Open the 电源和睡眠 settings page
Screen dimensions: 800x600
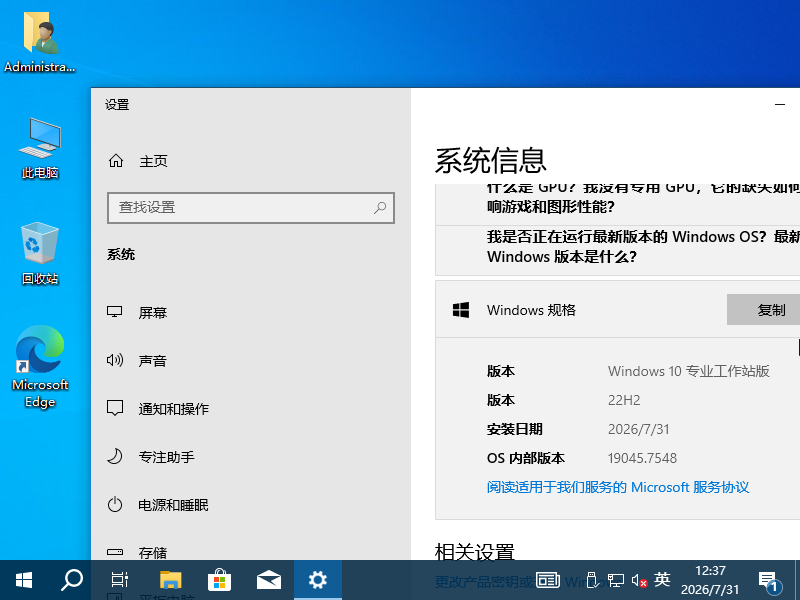(251, 505)
